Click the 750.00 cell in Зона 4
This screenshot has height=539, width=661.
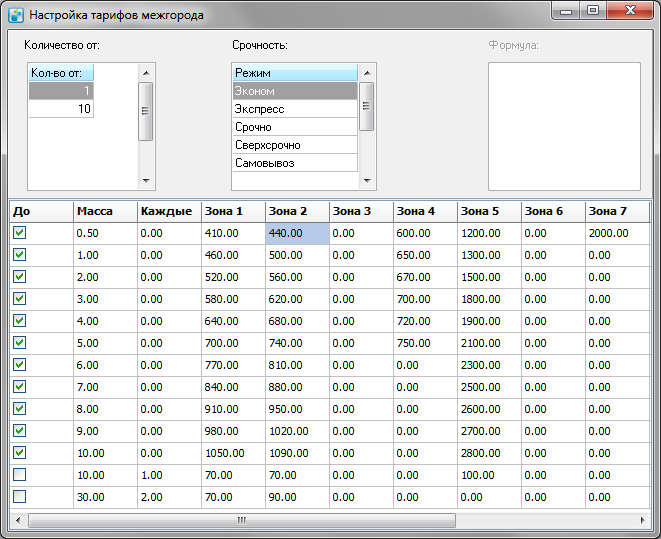(x=425, y=343)
